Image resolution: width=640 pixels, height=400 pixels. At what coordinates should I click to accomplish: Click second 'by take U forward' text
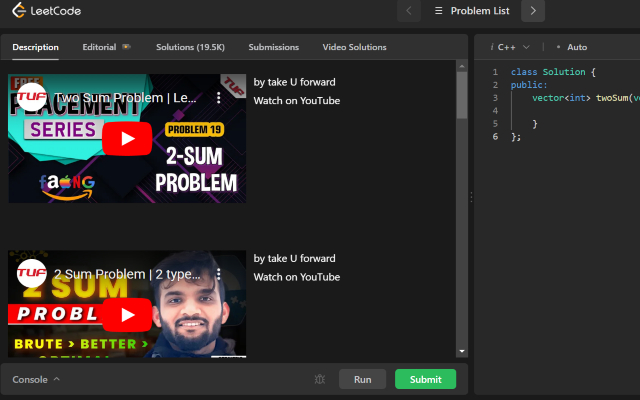click(x=294, y=258)
